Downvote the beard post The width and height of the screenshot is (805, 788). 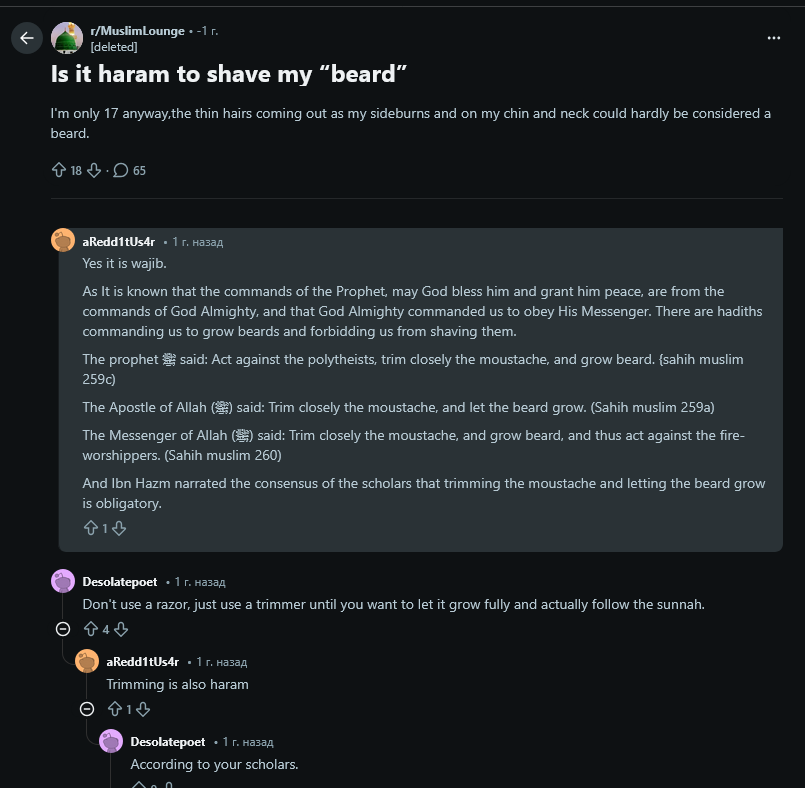click(94, 170)
